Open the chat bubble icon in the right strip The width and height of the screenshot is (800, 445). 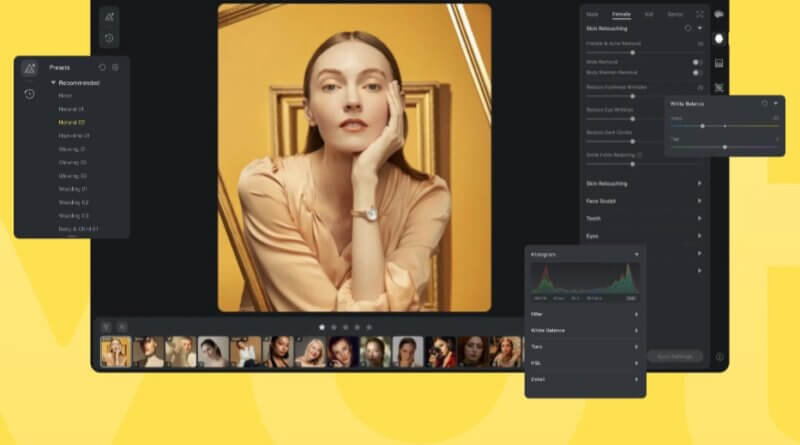[719, 14]
